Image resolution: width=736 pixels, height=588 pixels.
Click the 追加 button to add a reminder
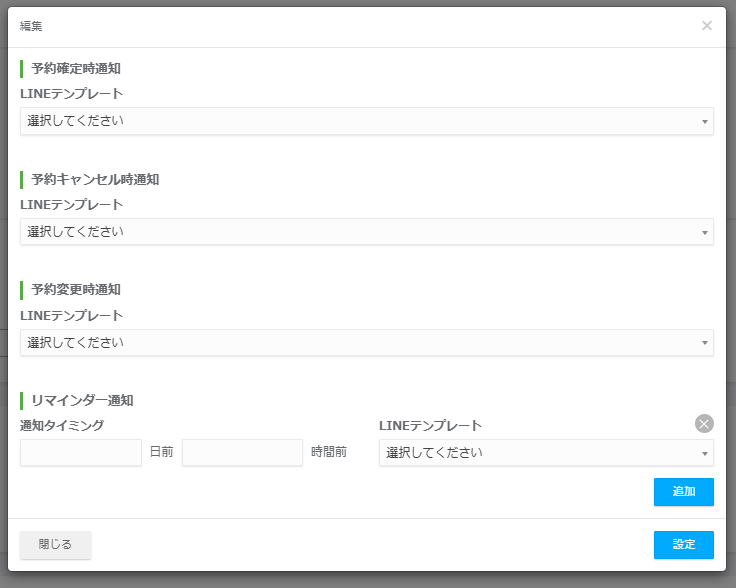pos(683,492)
